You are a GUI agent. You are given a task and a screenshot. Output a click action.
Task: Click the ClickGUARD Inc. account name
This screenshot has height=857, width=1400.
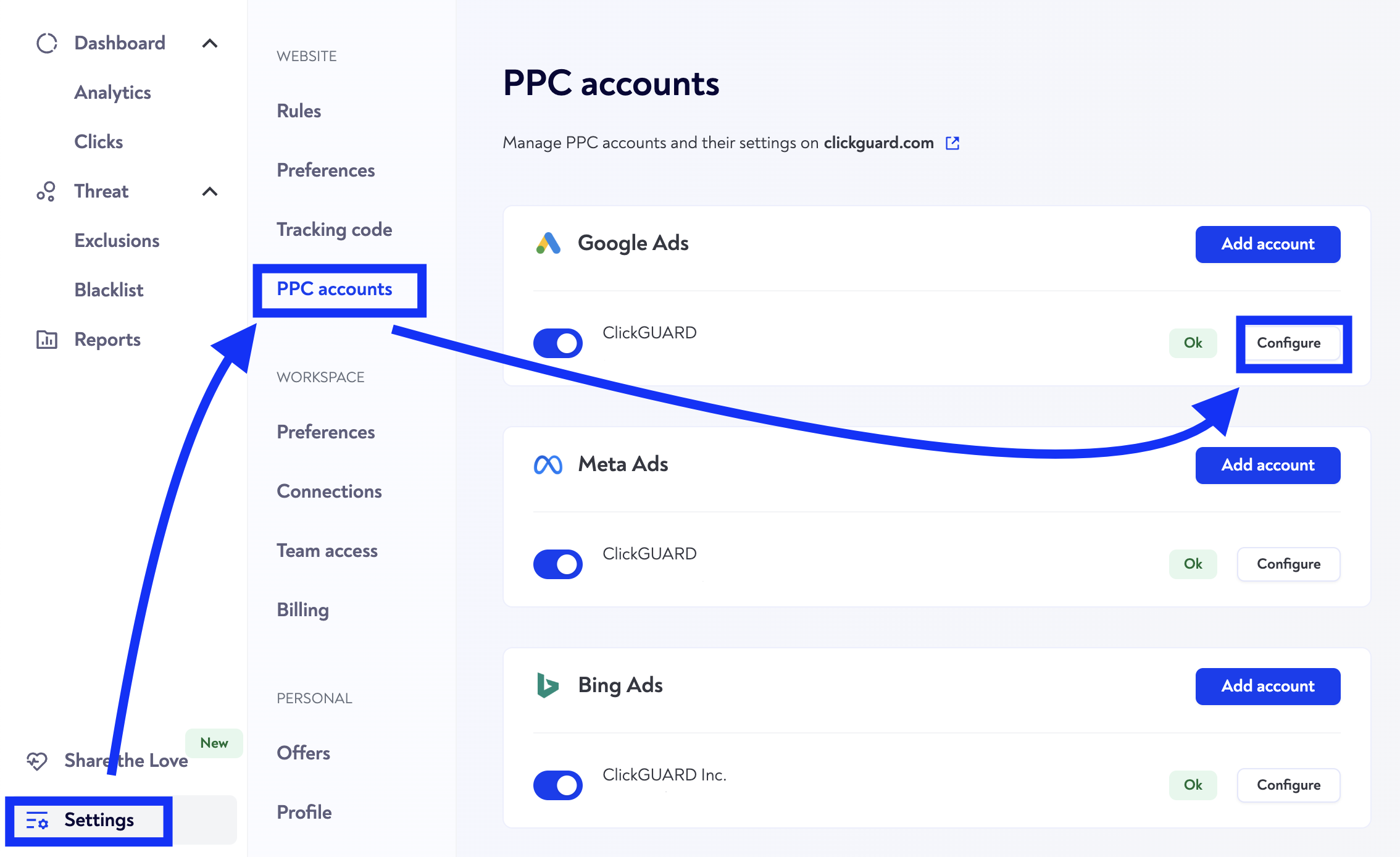[x=664, y=775]
